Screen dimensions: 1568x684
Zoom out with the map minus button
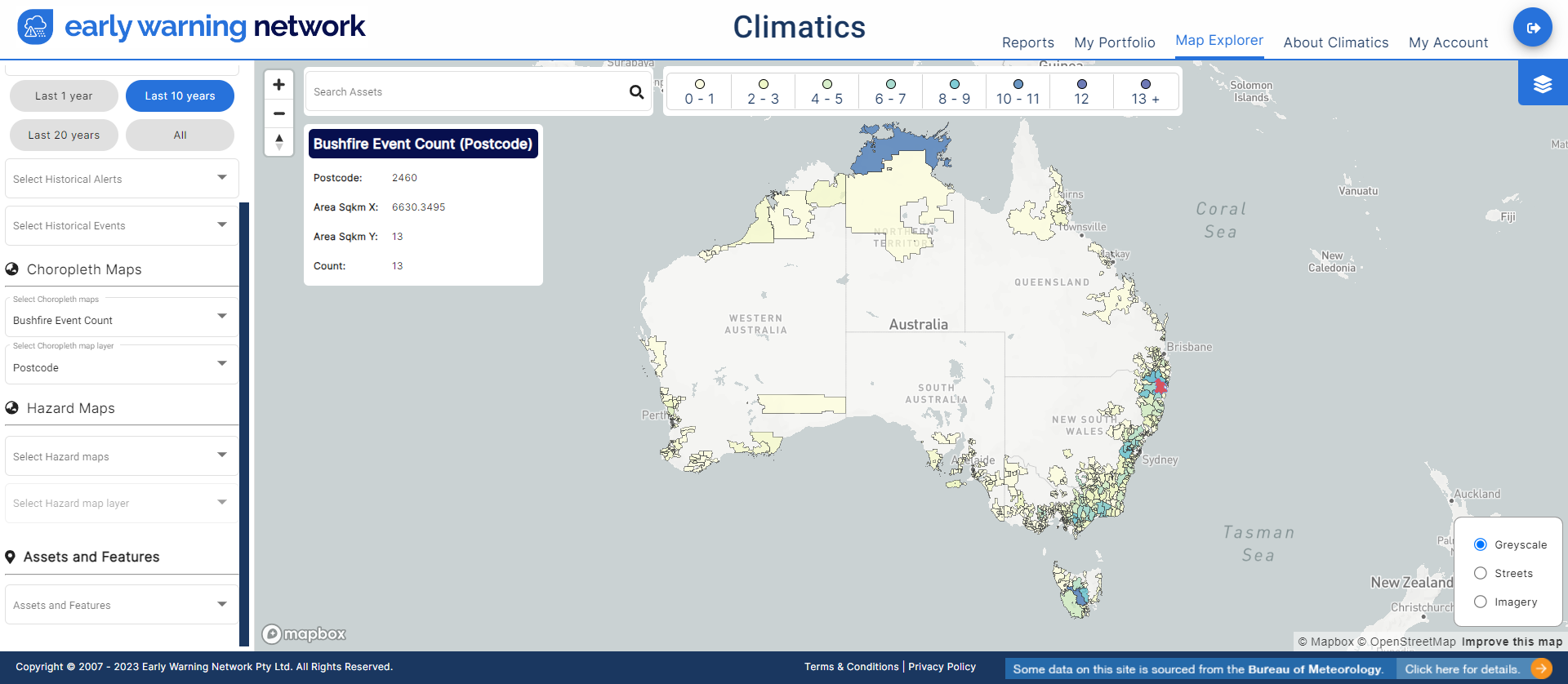(x=279, y=113)
